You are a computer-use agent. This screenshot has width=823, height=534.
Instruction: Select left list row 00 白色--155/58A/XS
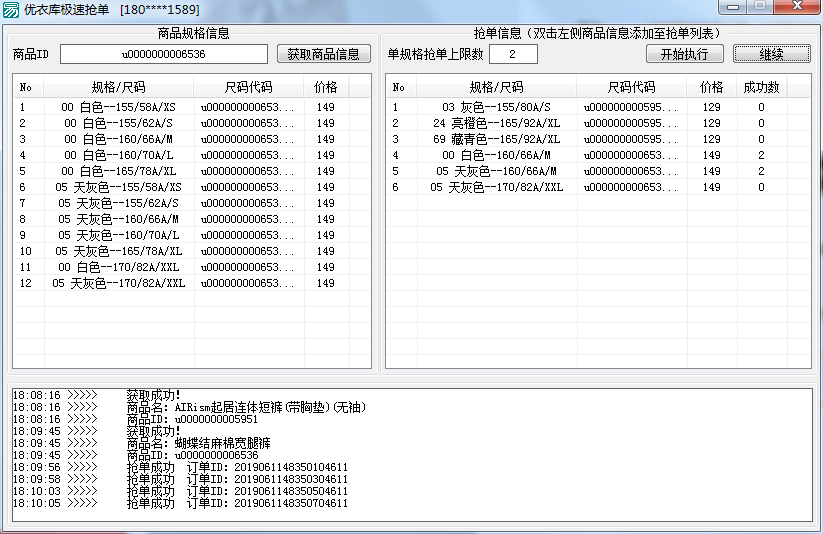[192, 107]
